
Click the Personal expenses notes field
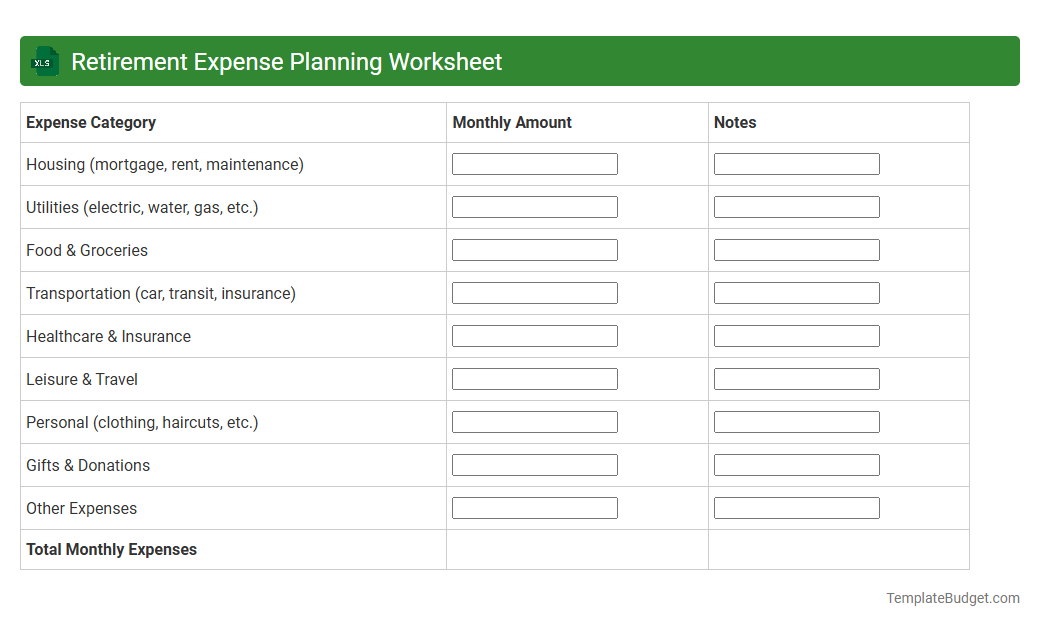[x=796, y=421]
